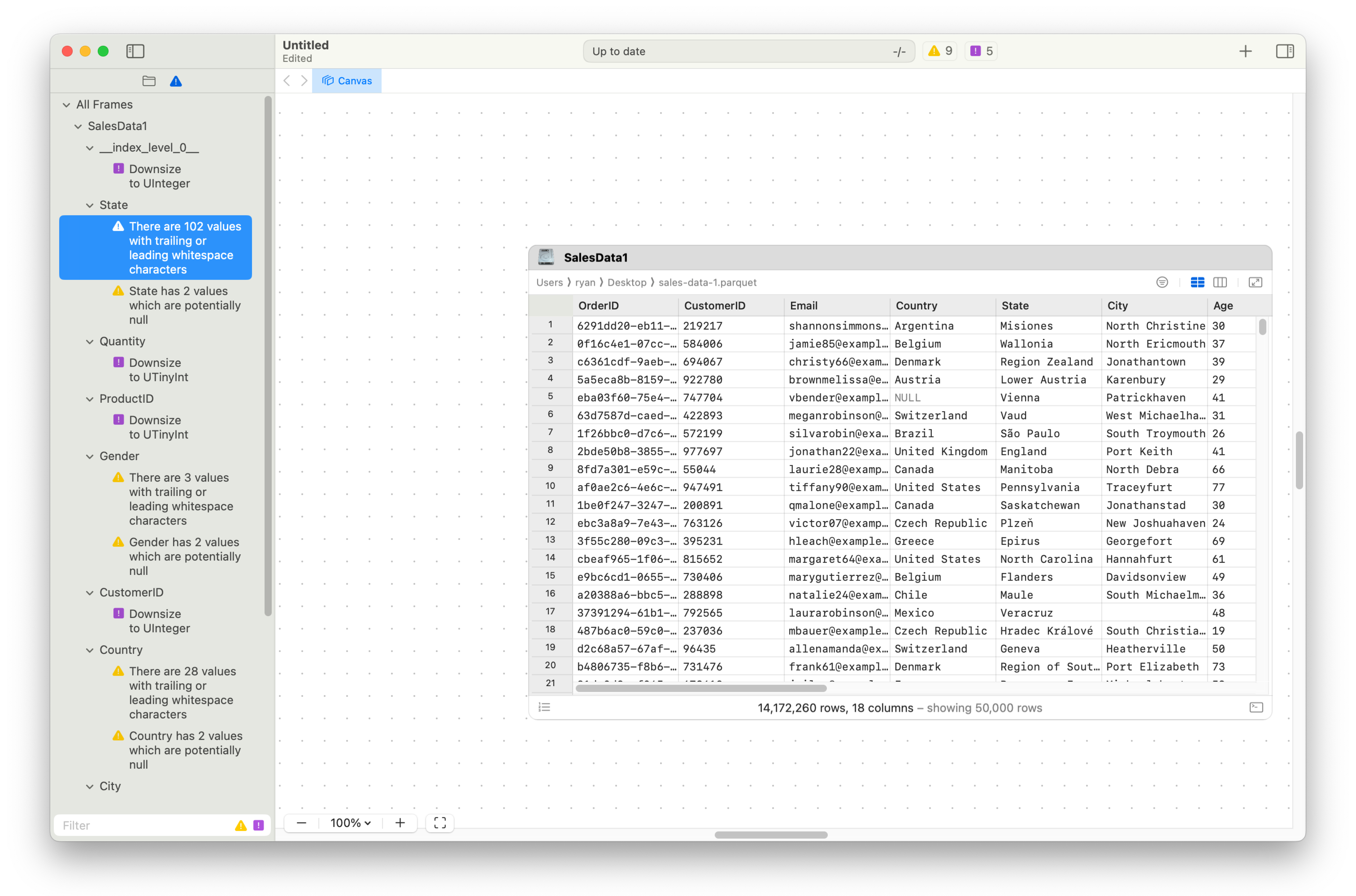Navigate forward with the right arrow
The image size is (1356, 896).
[x=304, y=81]
